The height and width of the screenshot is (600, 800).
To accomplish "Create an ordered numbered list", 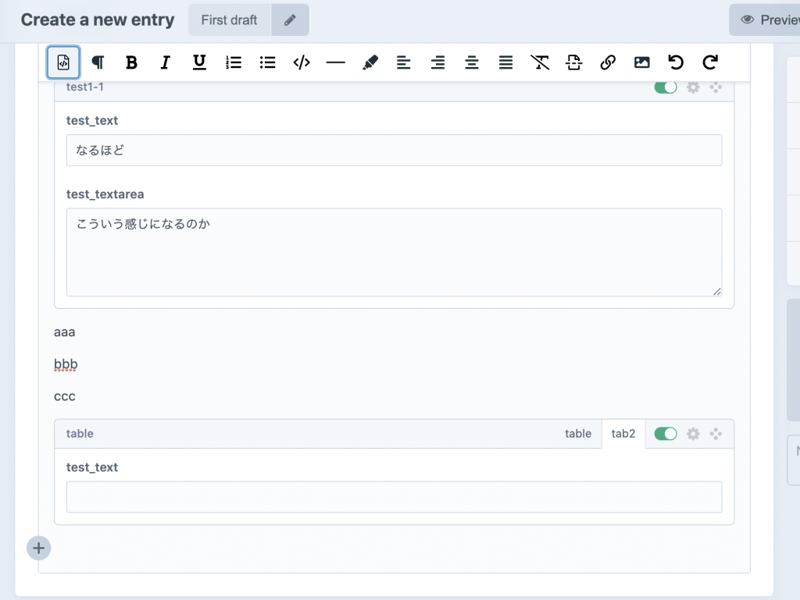I will tap(233, 62).
